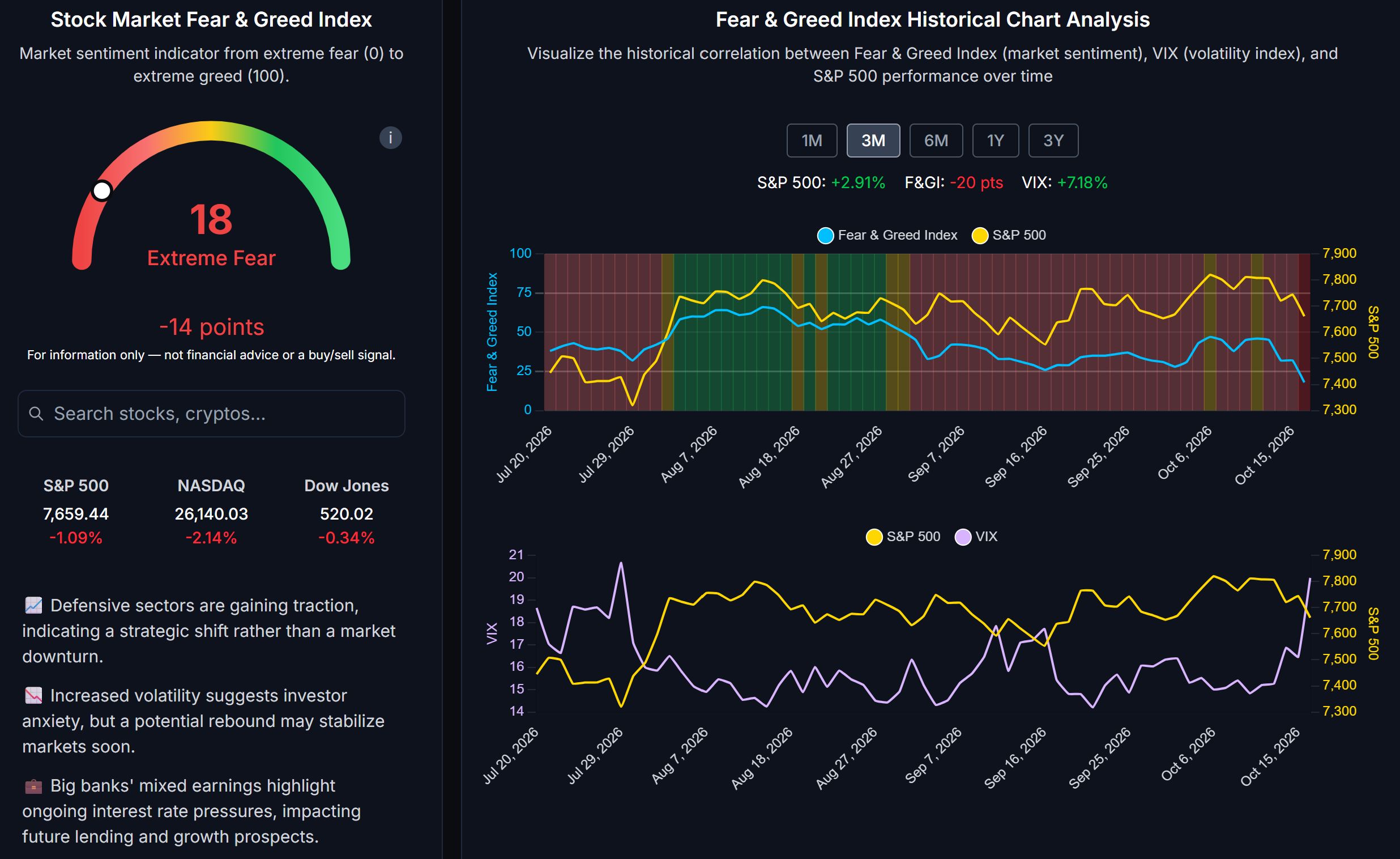Viewport: 1400px width, 859px height.
Task: Click NASDAQ change -2.14%
Action: [x=211, y=538]
